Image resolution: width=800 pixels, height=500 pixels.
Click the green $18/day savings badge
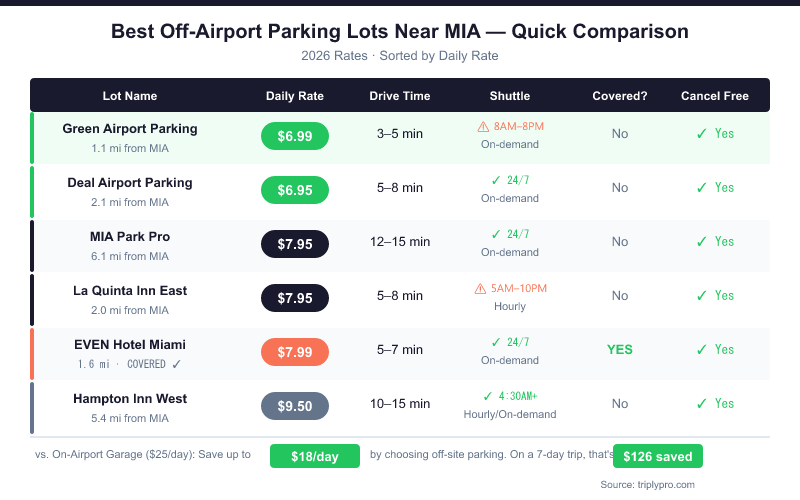pos(315,456)
